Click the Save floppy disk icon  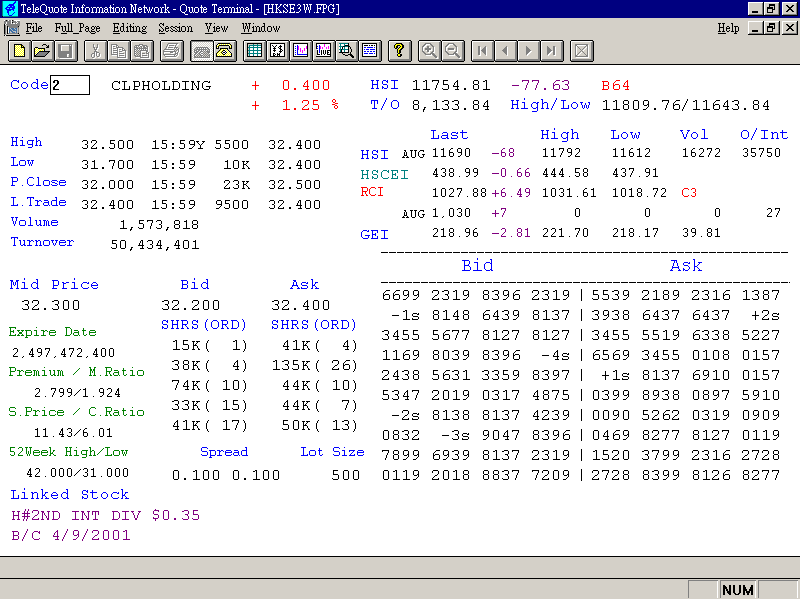(x=65, y=51)
